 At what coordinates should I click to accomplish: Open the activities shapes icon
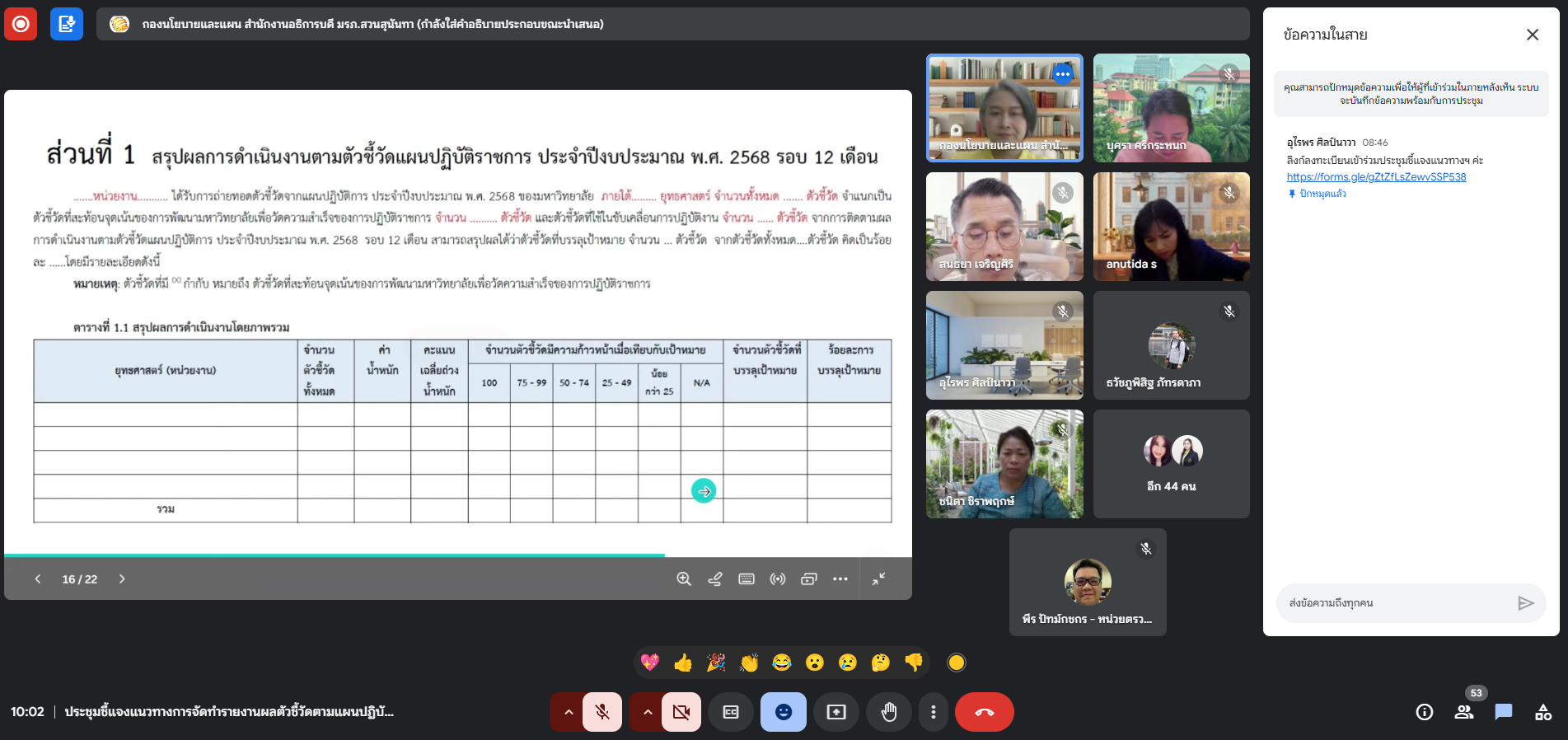1543,712
